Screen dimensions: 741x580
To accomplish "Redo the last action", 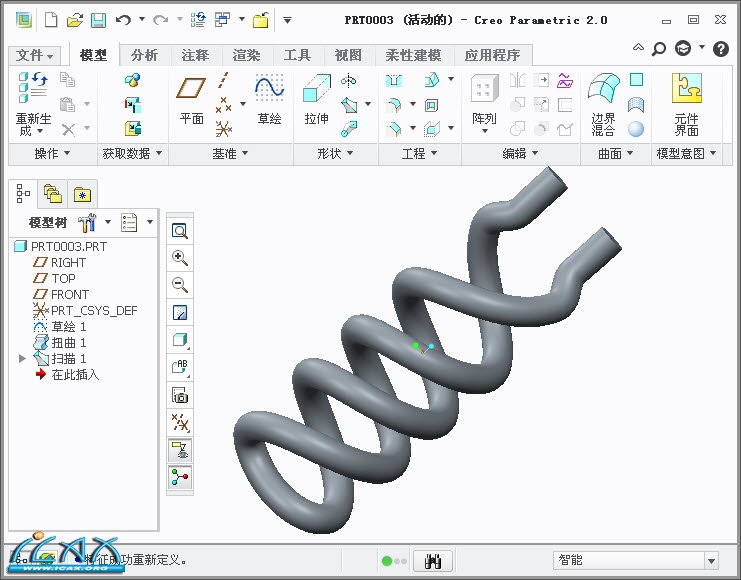I will (161, 20).
